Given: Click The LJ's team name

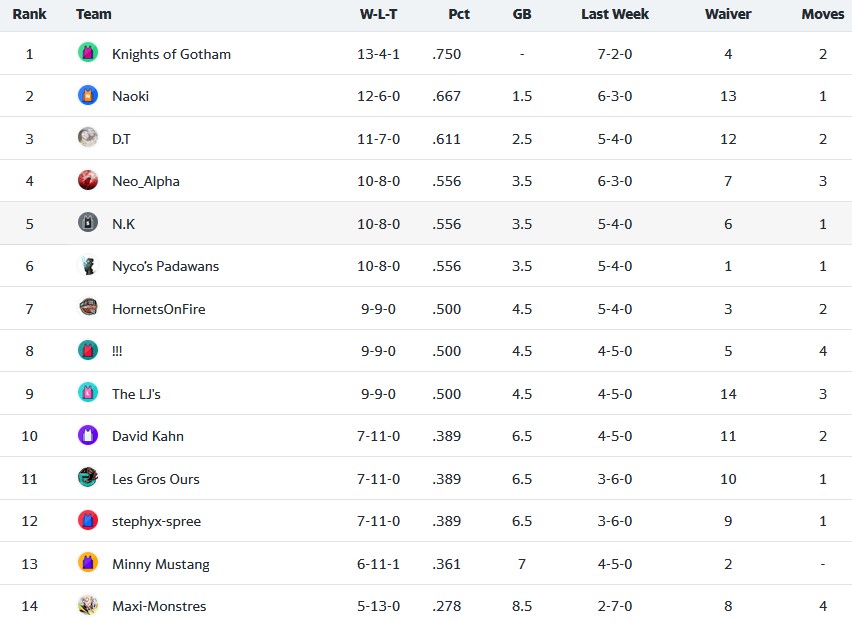Looking at the screenshot, I should (136, 394).
